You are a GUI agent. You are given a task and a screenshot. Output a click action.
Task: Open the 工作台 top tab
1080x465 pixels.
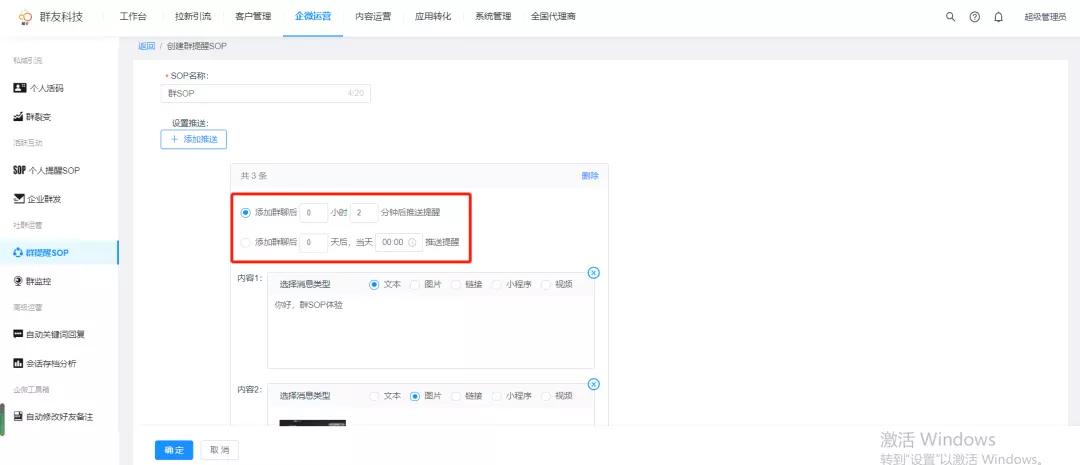point(132,17)
